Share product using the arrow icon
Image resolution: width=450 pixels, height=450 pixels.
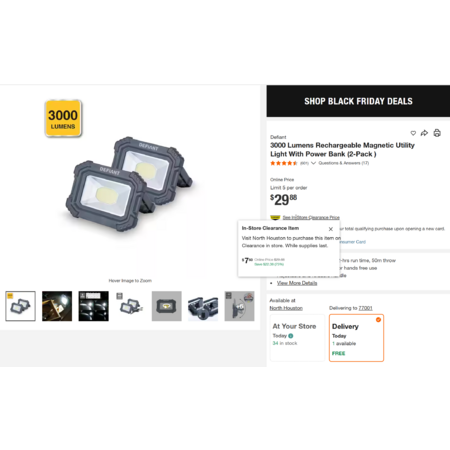[424, 133]
